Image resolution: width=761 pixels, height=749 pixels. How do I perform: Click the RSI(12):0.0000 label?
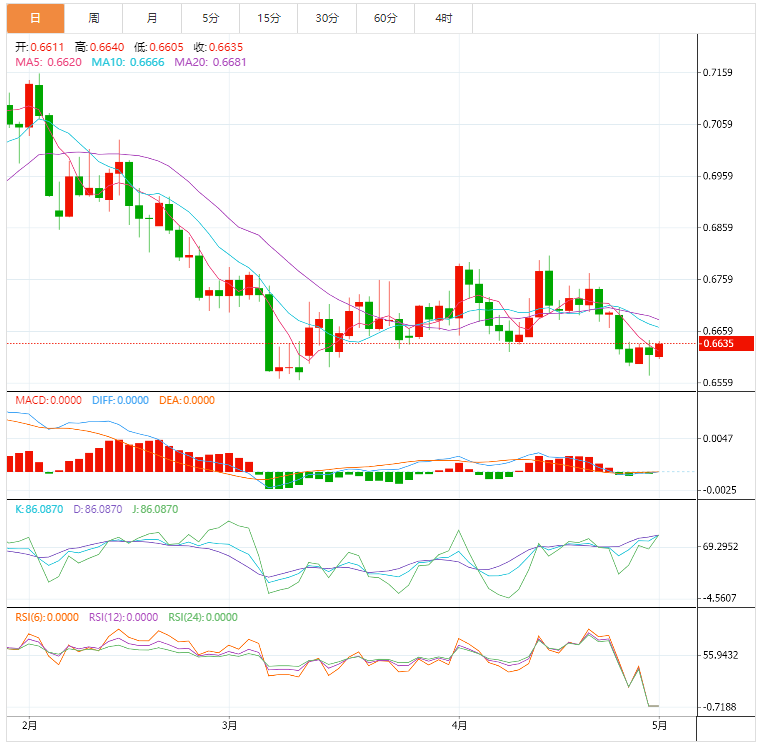[x=123, y=617]
